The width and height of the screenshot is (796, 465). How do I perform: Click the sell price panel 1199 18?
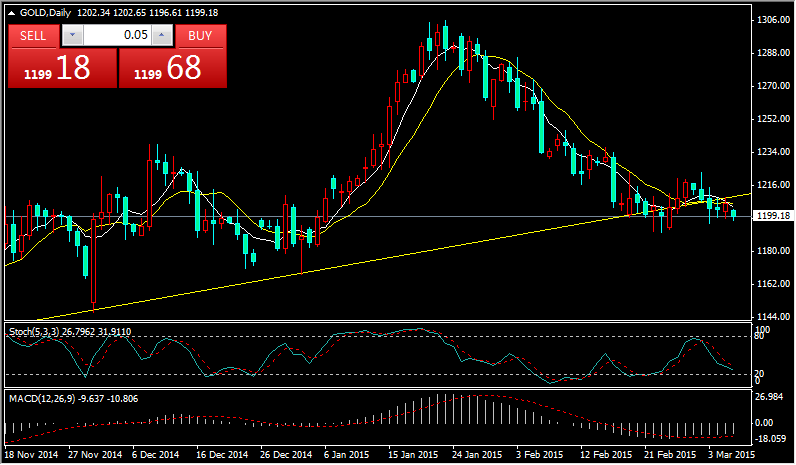(62, 69)
